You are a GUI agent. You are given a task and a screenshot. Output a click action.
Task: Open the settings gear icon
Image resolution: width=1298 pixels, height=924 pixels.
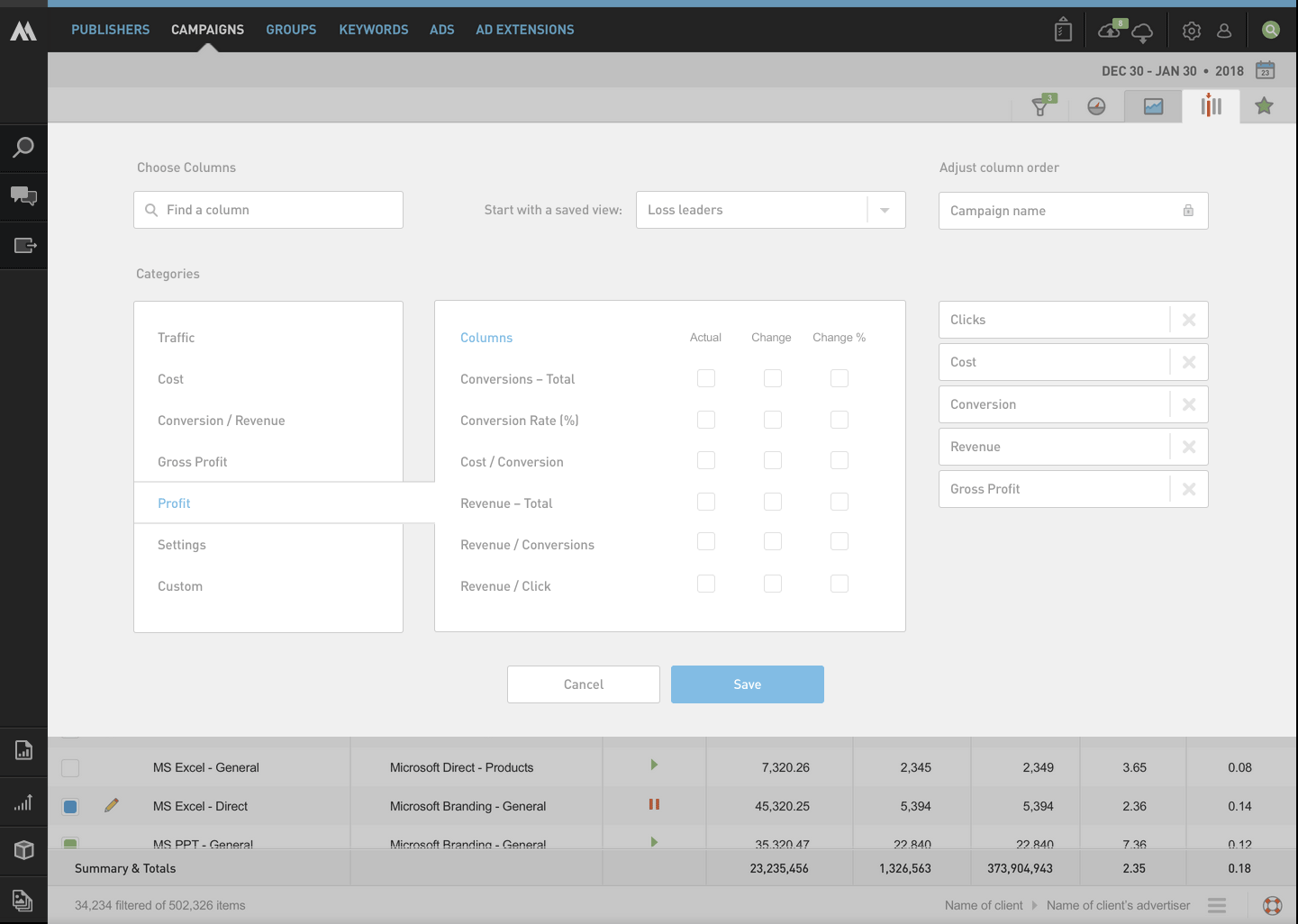coord(1191,31)
